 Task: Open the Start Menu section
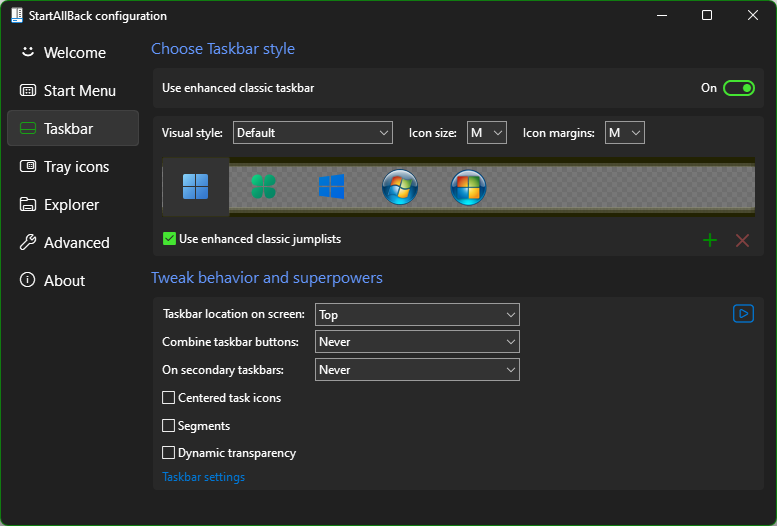(73, 91)
